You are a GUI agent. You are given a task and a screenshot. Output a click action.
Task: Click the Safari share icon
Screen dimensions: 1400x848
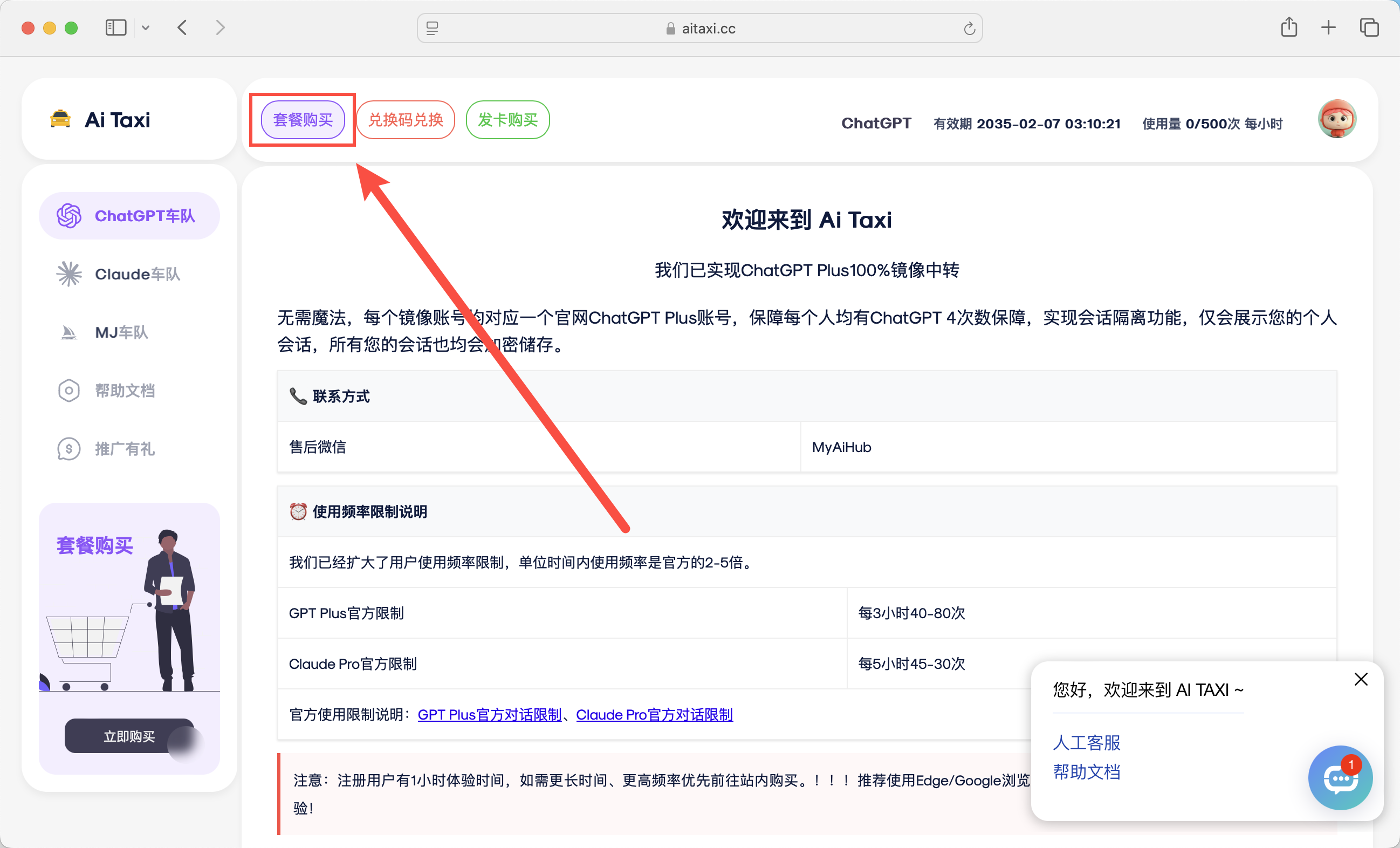pos(1289,28)
